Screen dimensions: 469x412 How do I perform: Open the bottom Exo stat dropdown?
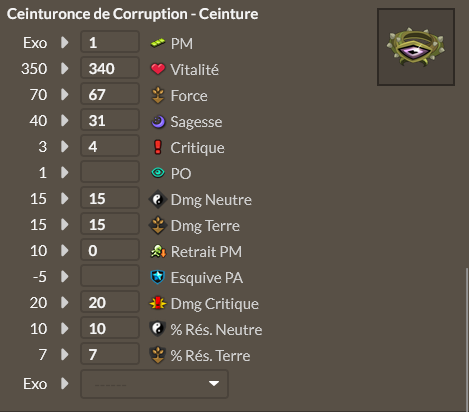click(x=154, y=384)
